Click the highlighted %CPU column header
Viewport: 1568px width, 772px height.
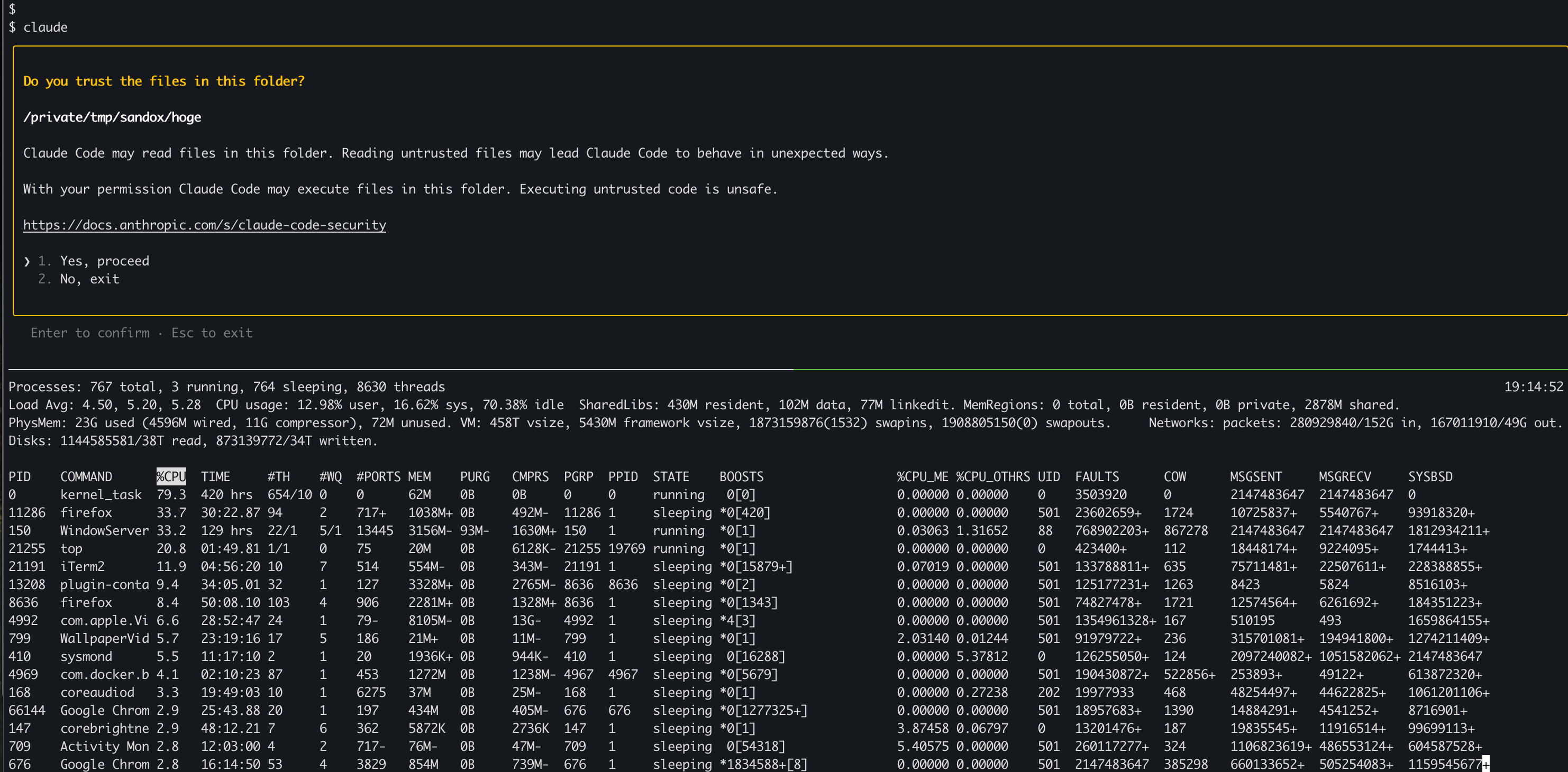tap(171, 476)
